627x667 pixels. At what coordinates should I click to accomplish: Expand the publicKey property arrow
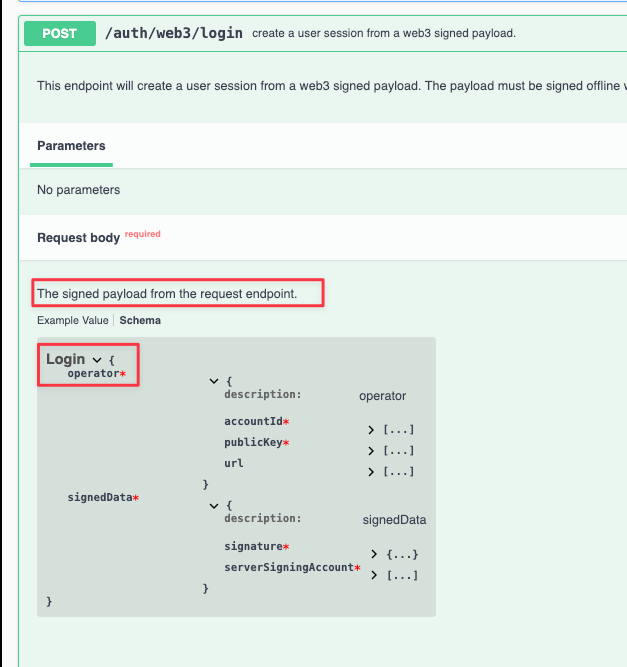(x=372, y=450)
